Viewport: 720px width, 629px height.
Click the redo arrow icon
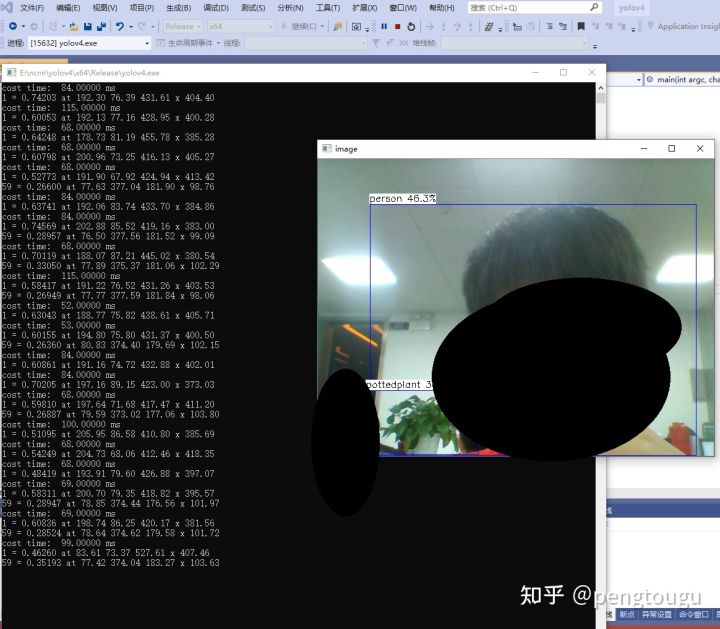[142, 27]
